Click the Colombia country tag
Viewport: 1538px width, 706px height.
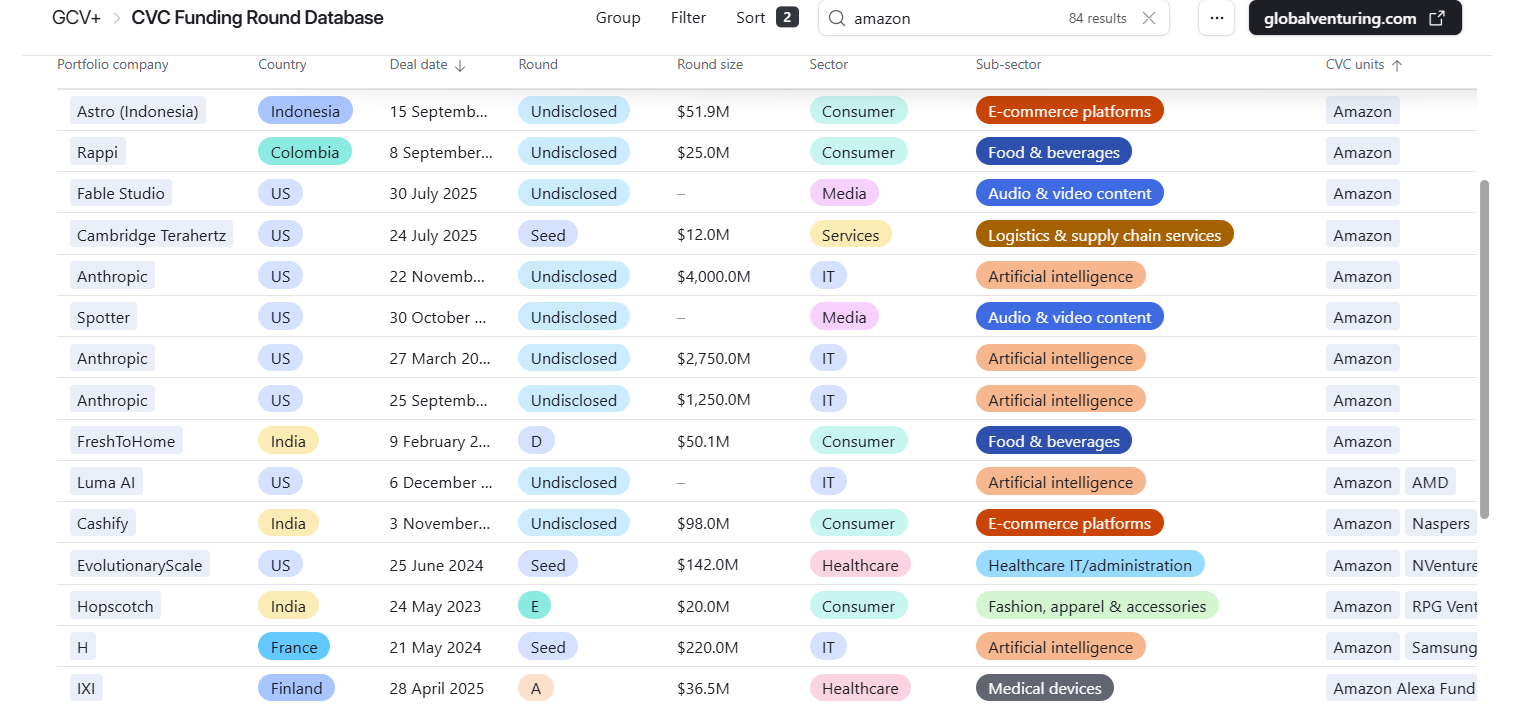304,152
